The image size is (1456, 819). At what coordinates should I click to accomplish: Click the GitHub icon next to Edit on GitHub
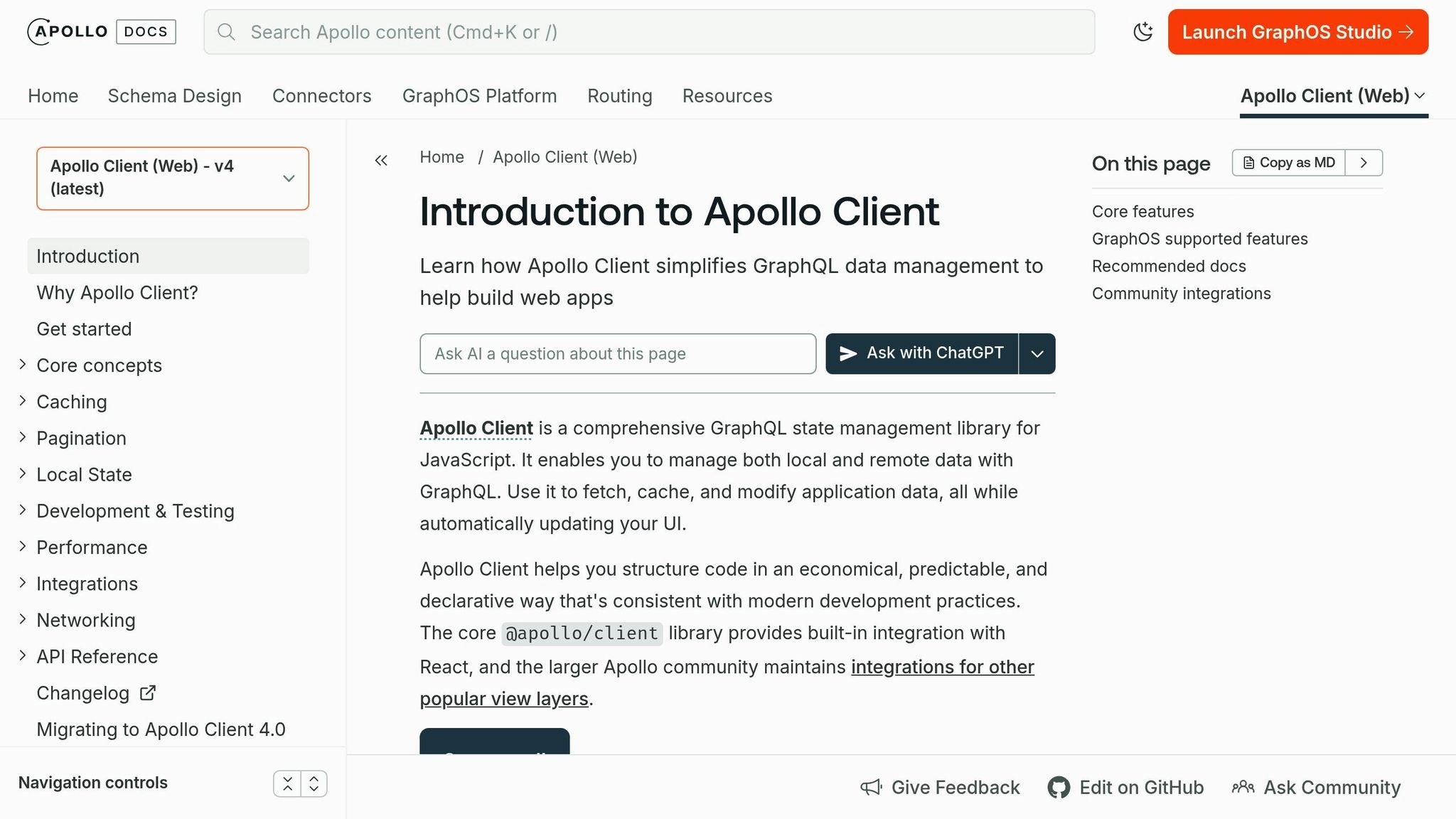click(1059, 788)
